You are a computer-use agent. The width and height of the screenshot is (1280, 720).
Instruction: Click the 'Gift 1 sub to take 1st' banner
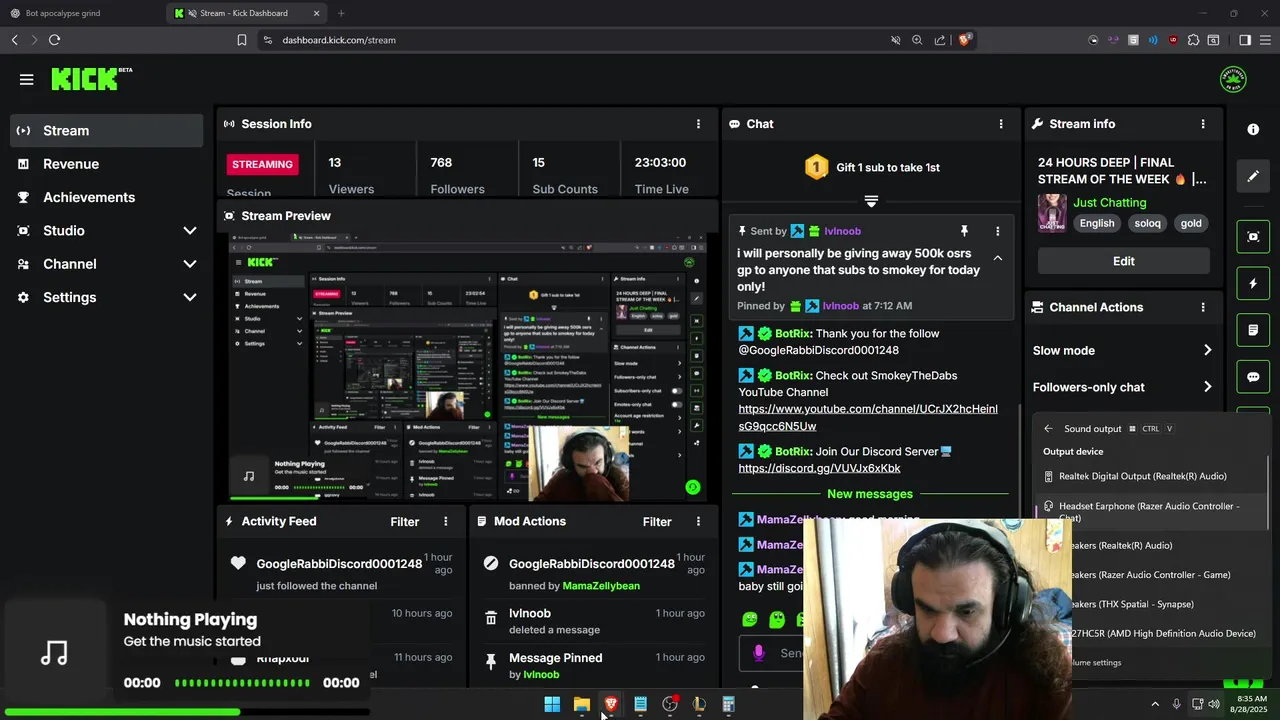pos(872,167)
